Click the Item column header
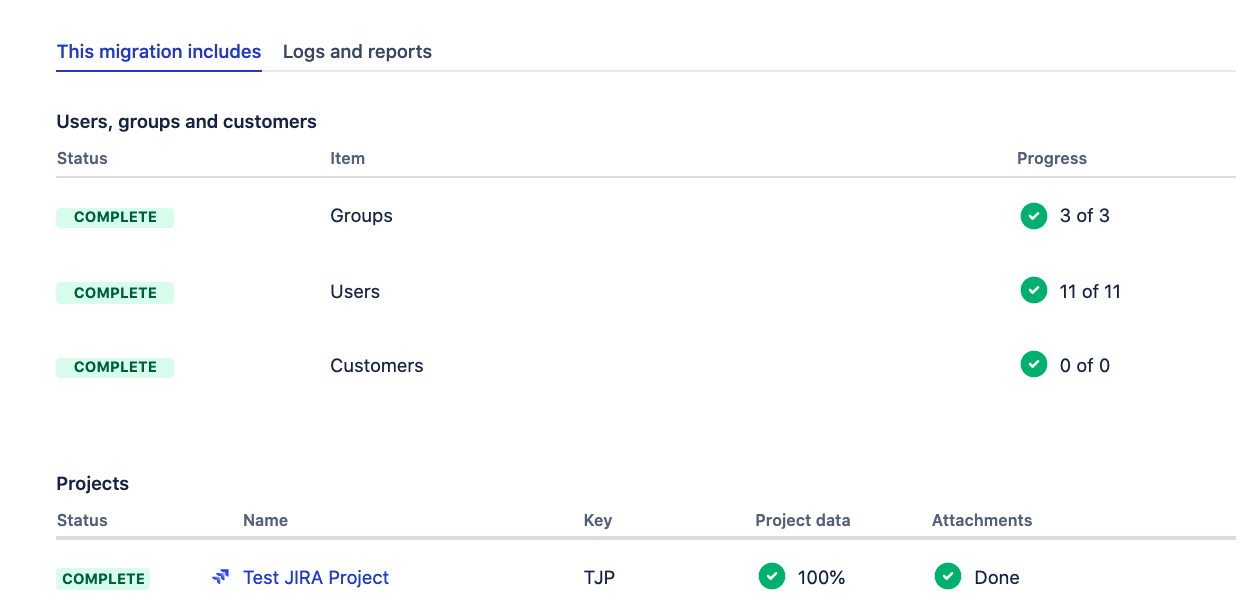Screen dimensions: 1254x608 (x=347, y=158)
